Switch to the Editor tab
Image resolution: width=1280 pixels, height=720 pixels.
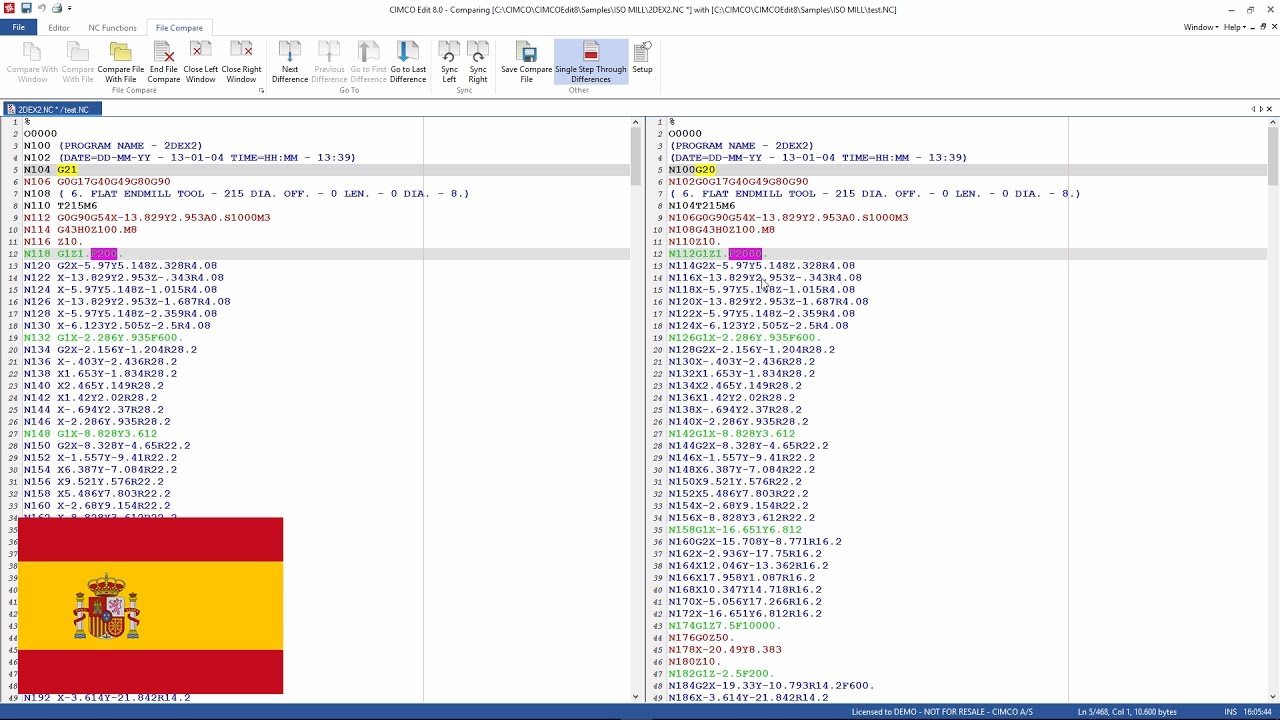[59, 28]
